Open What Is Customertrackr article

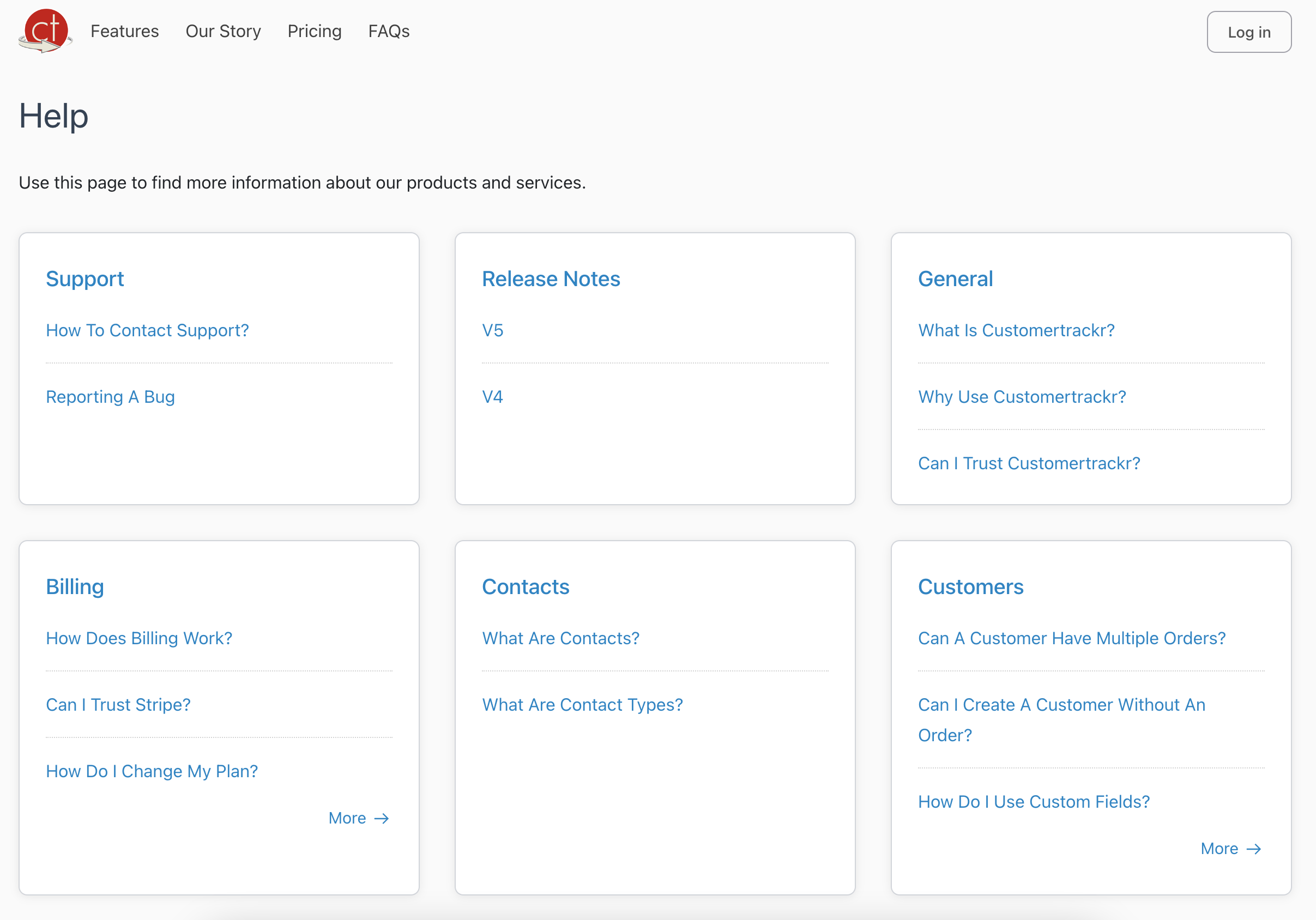1016,330
